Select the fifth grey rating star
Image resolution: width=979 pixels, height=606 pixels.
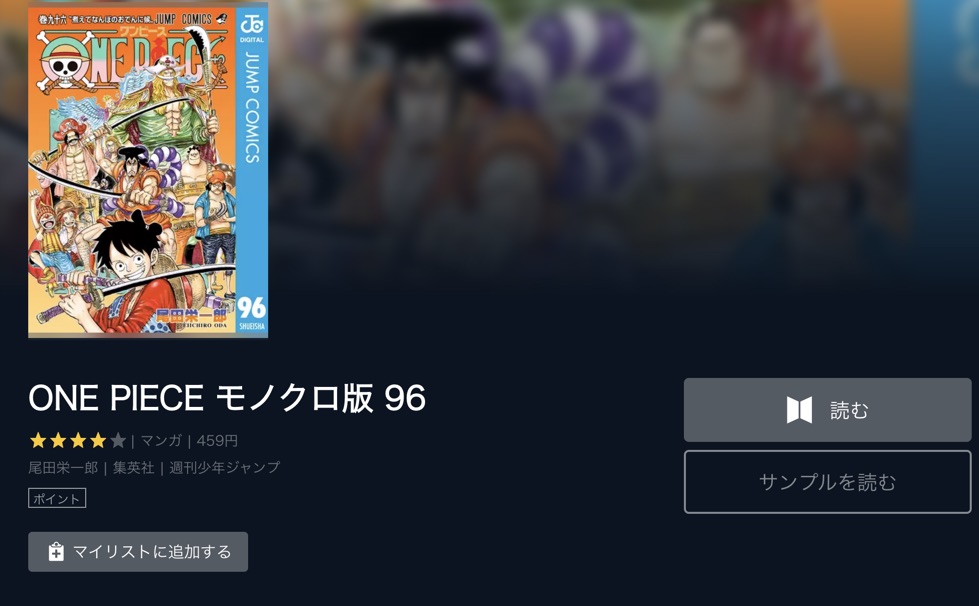click(118, 441)
